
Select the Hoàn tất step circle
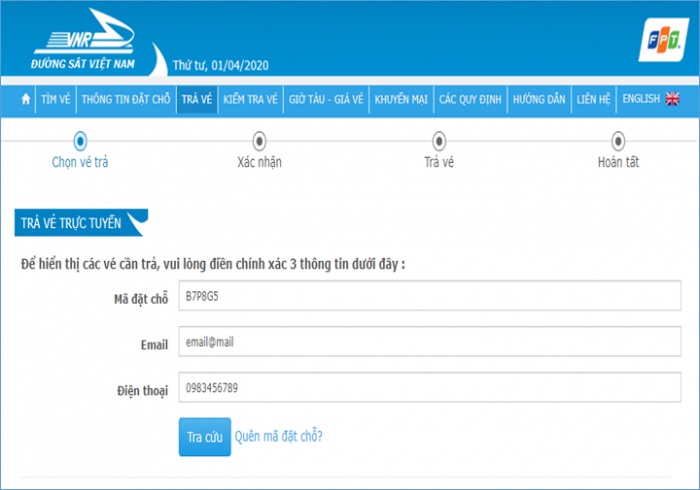pyautogui.click(x=618, y=141)
